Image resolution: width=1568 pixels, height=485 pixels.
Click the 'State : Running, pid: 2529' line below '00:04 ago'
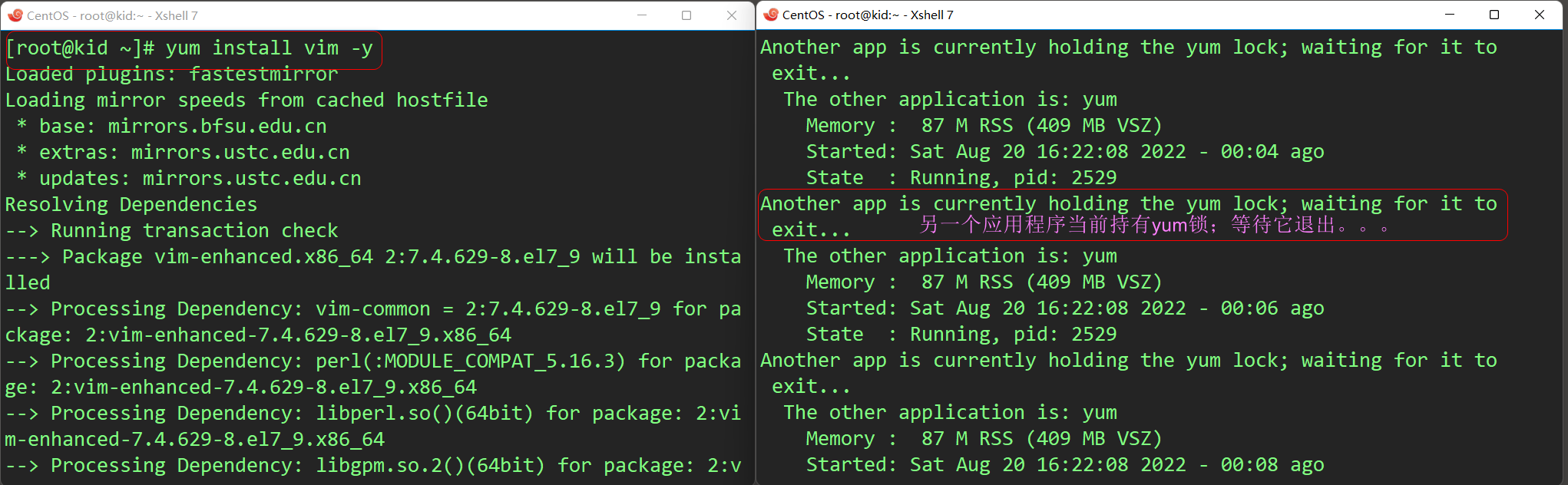(961, 178)
